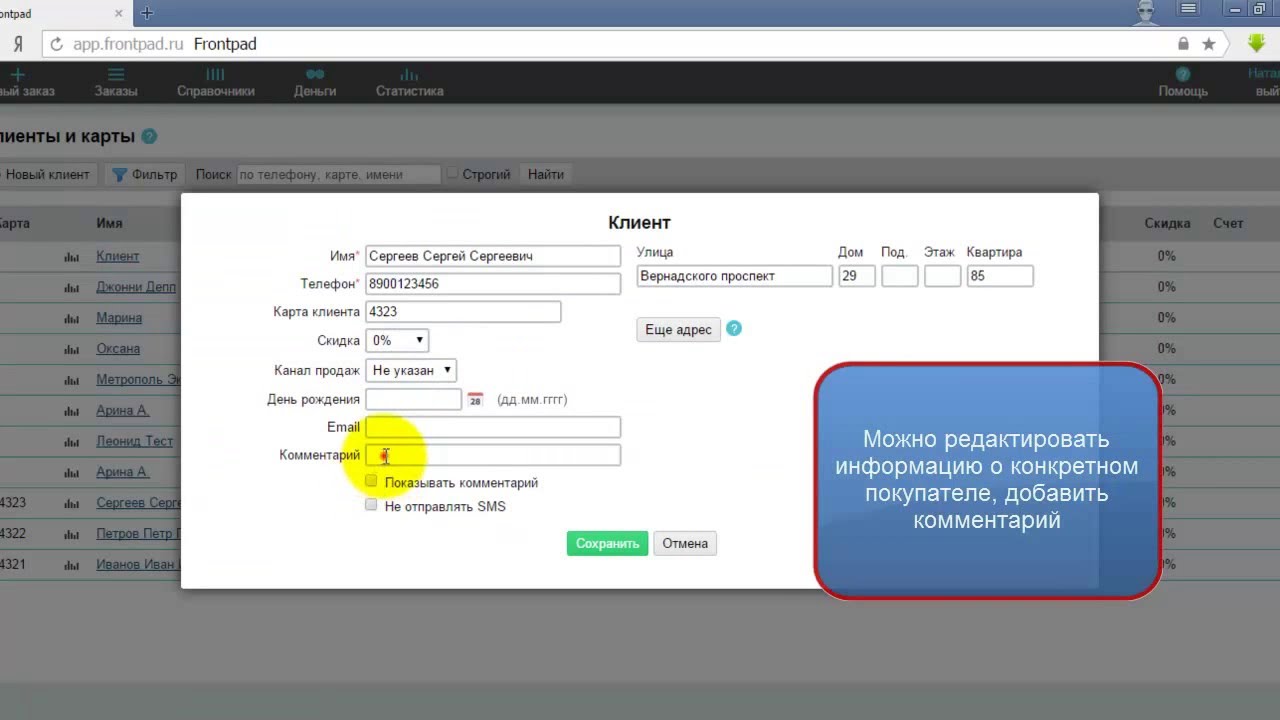Open the Помощь help menu
Screen dimensions: 1280x720
(1183, 82)
